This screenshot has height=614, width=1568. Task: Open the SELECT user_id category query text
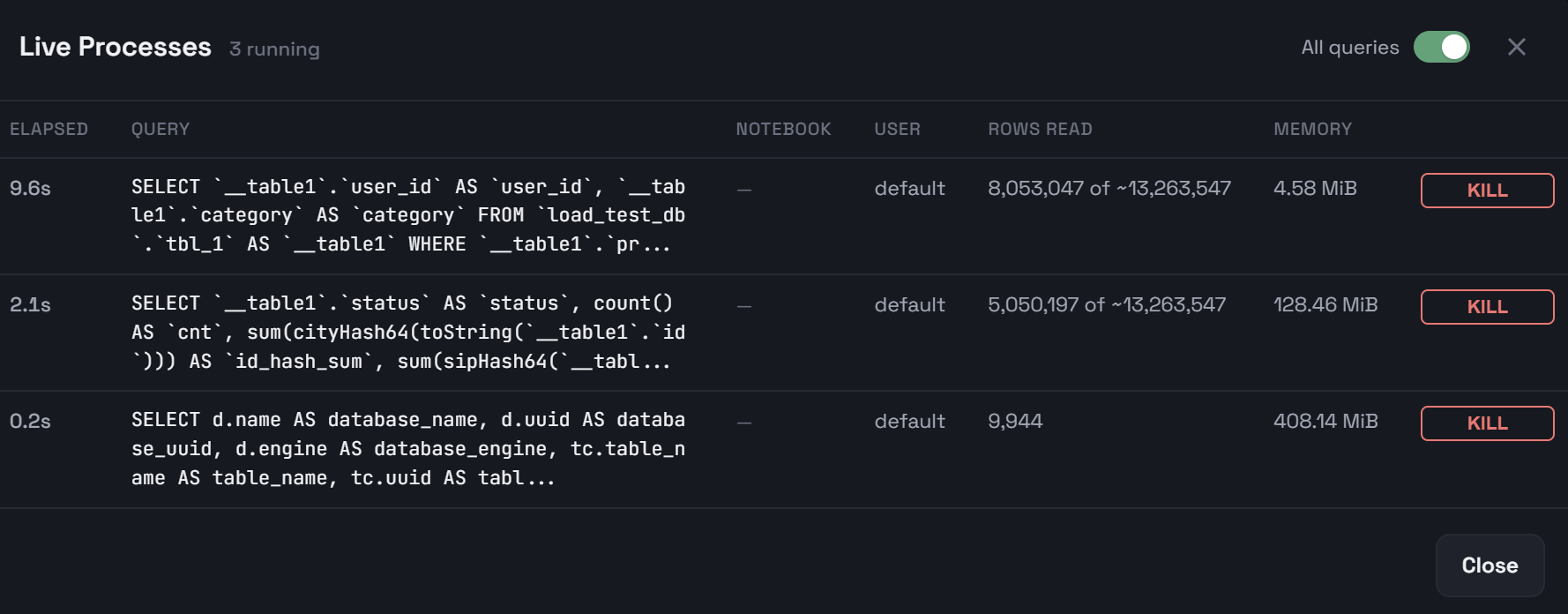tap(408, 215)
